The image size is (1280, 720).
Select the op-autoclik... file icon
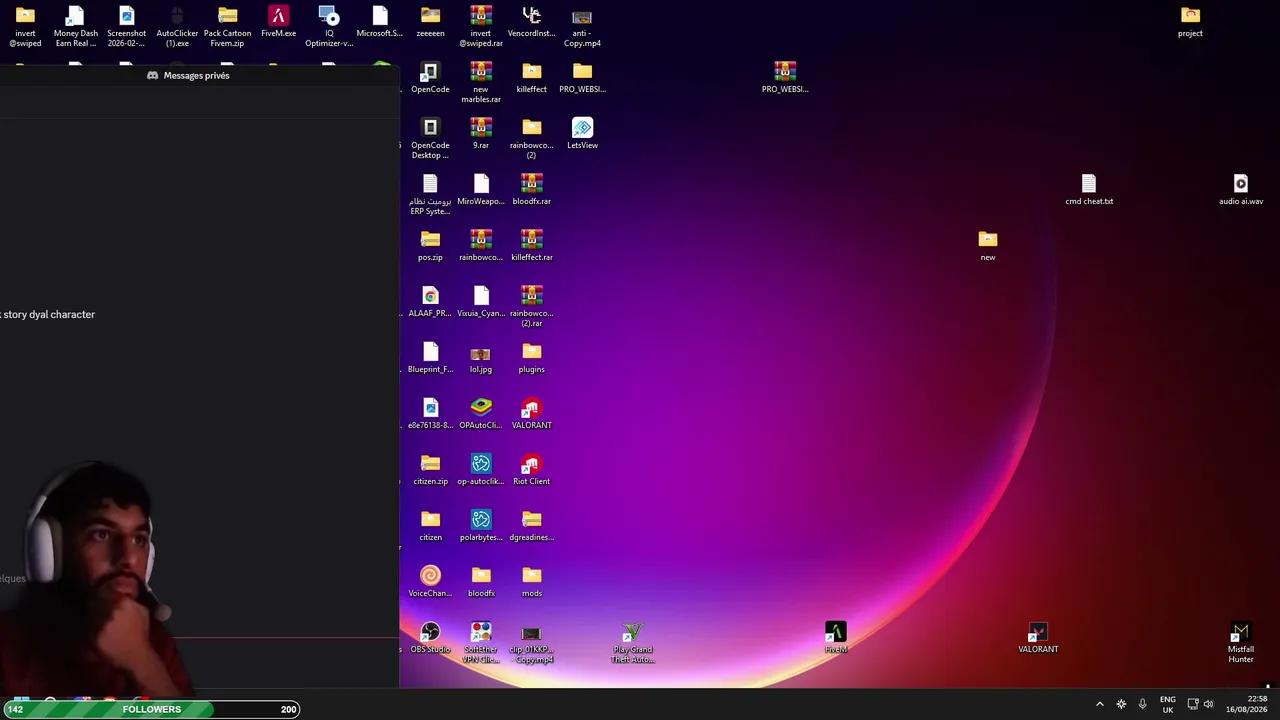pos(481,470)
